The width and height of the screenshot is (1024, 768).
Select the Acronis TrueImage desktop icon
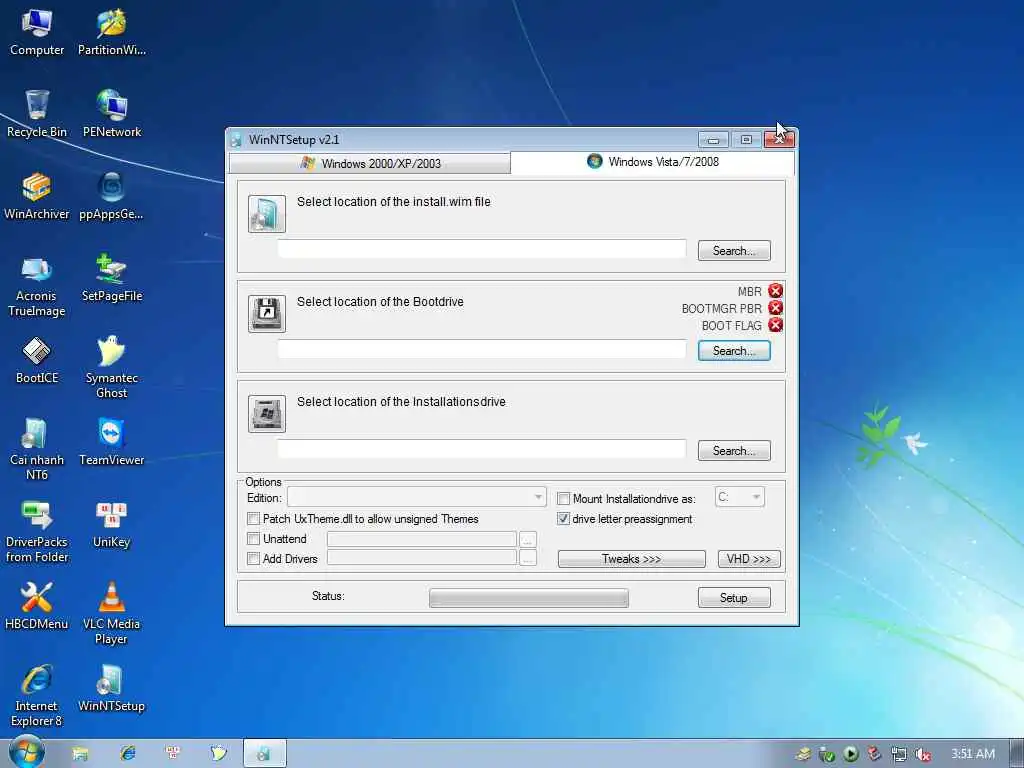(x=37, y=286)
